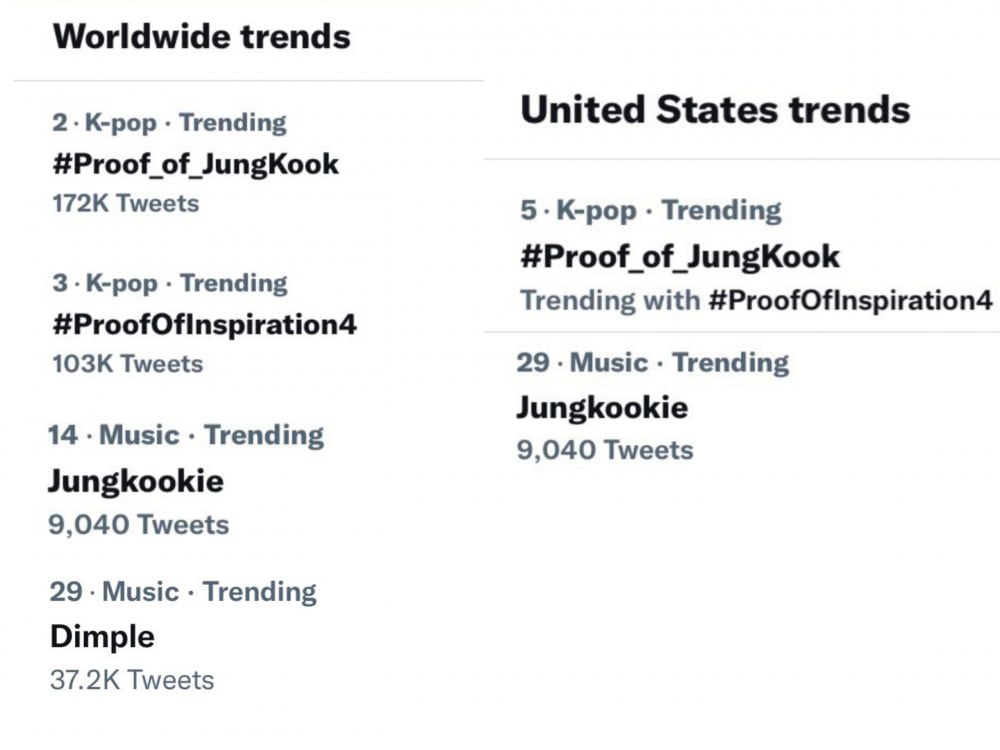This screenshot has width=1000, height=750.
Task: Click the '37.2K Tweets' count under Dimple
Action: pyautogui.click(x=132, y=680)
